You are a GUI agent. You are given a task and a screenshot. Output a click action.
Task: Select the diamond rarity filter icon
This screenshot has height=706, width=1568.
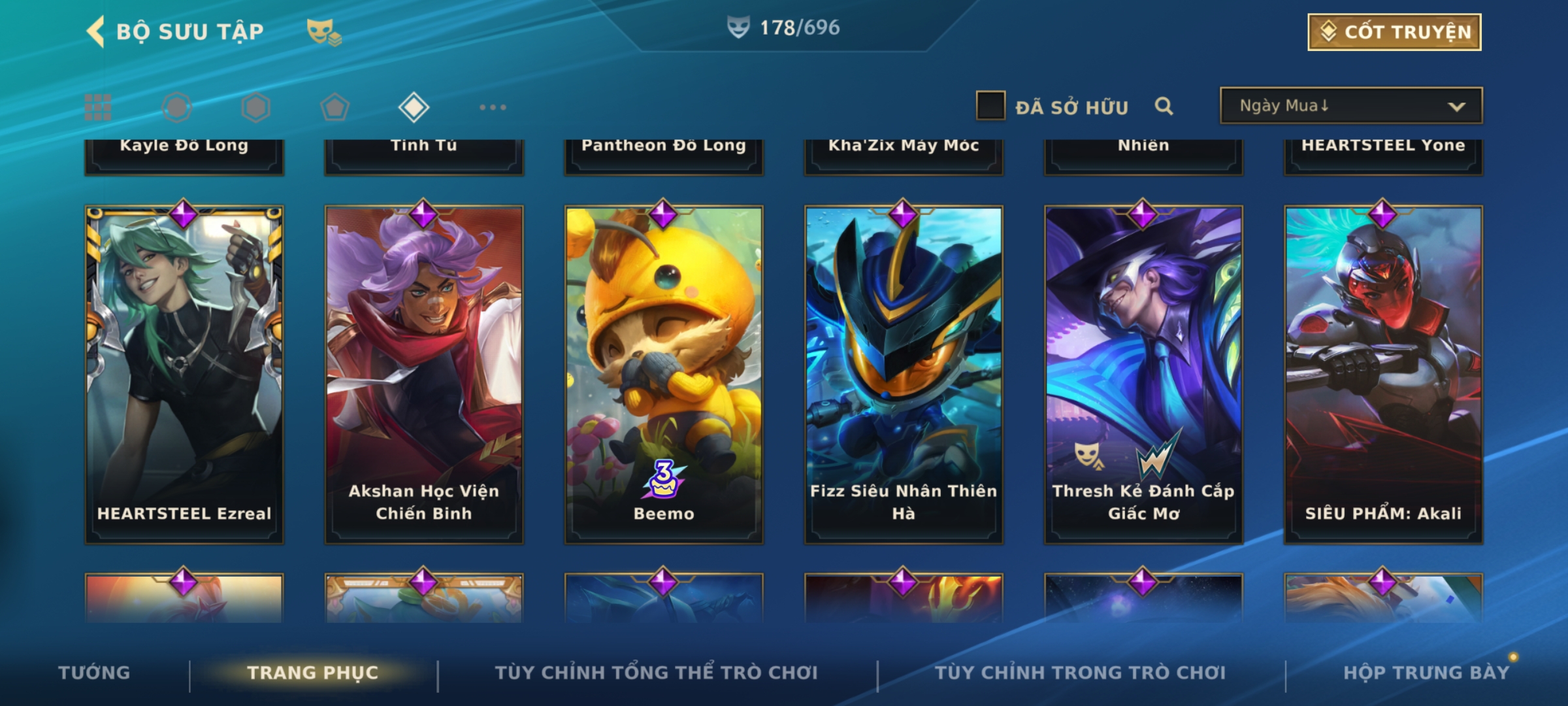tap(414, 107)
